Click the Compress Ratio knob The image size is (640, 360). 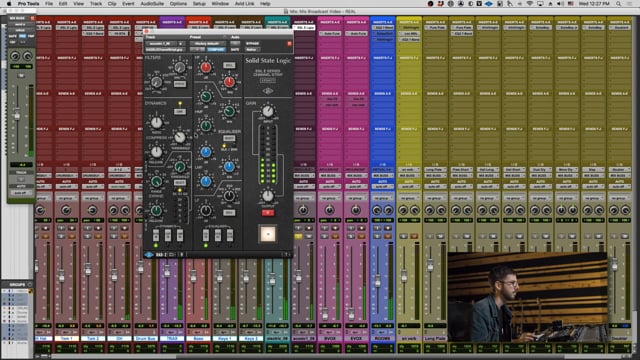coord(156,122)
